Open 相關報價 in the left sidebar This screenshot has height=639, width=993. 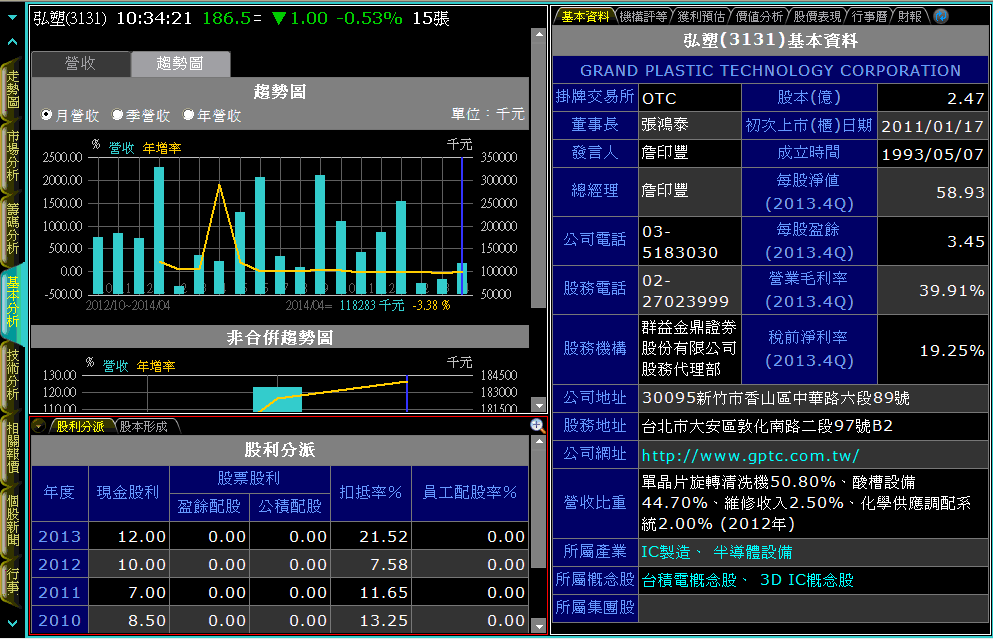tap(13, 447)
